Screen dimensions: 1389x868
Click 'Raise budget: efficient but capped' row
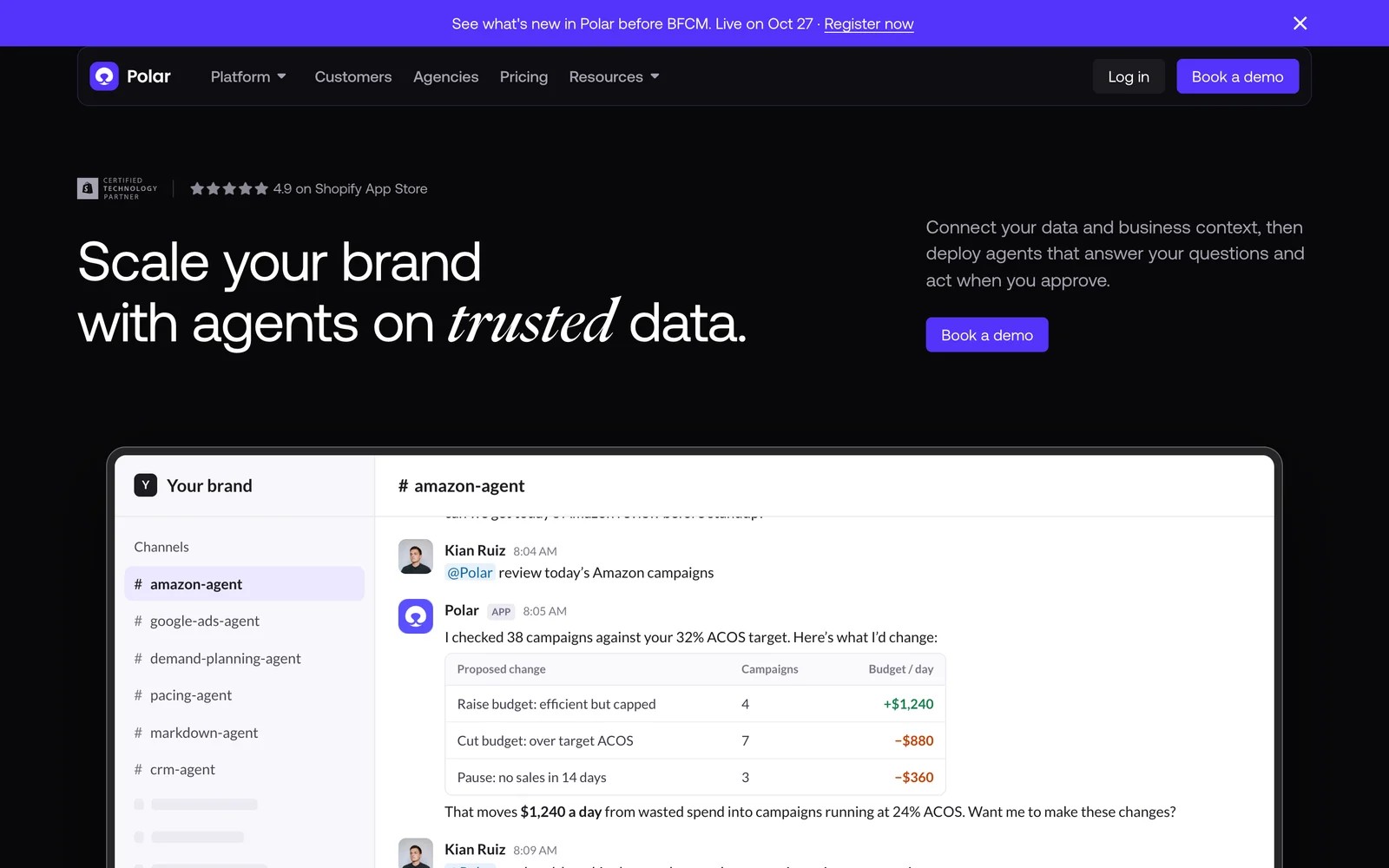pyautogui.click(x=695, y=704)
